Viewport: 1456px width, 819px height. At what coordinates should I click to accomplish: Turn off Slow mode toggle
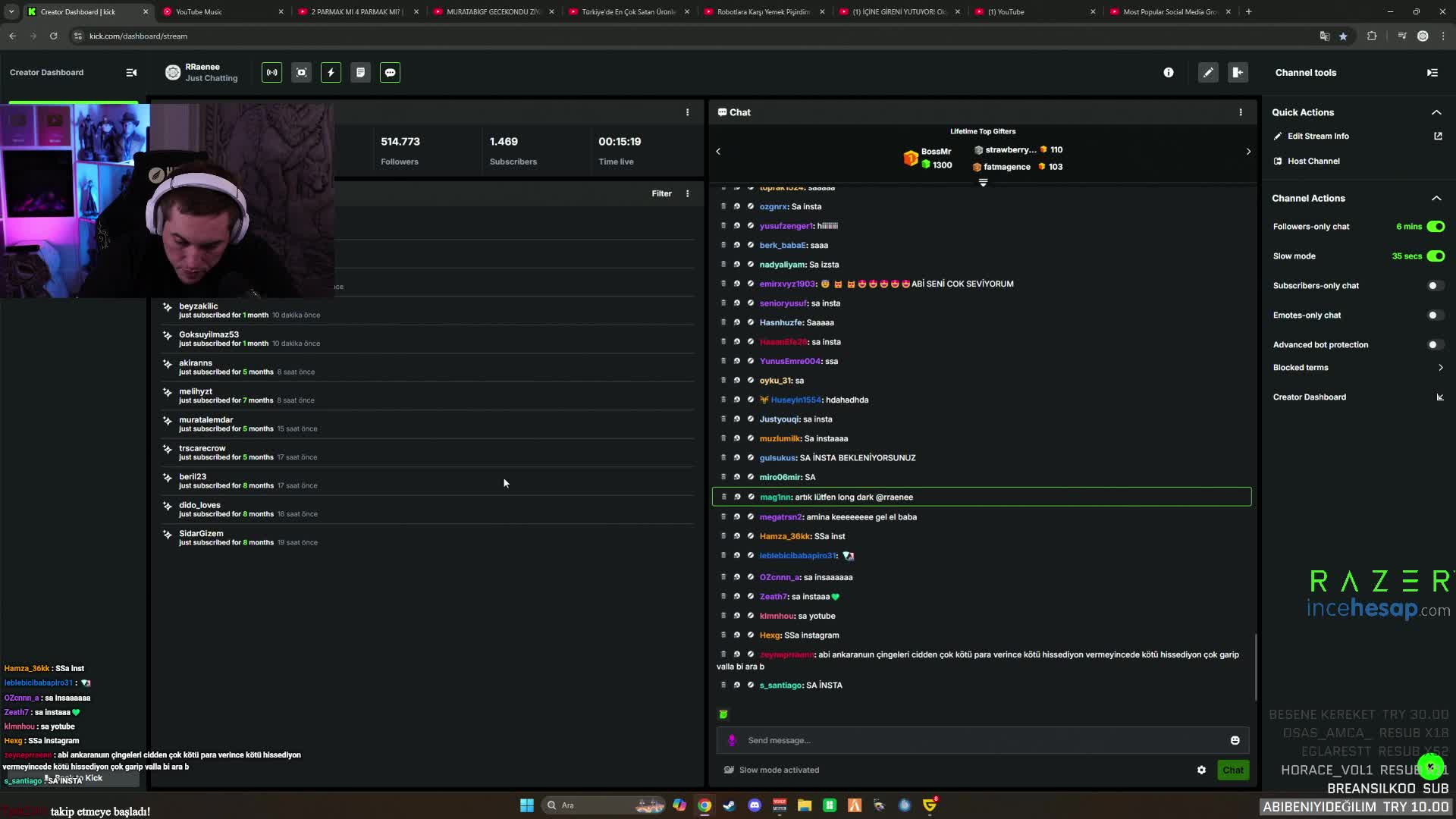click(1435, 256)
